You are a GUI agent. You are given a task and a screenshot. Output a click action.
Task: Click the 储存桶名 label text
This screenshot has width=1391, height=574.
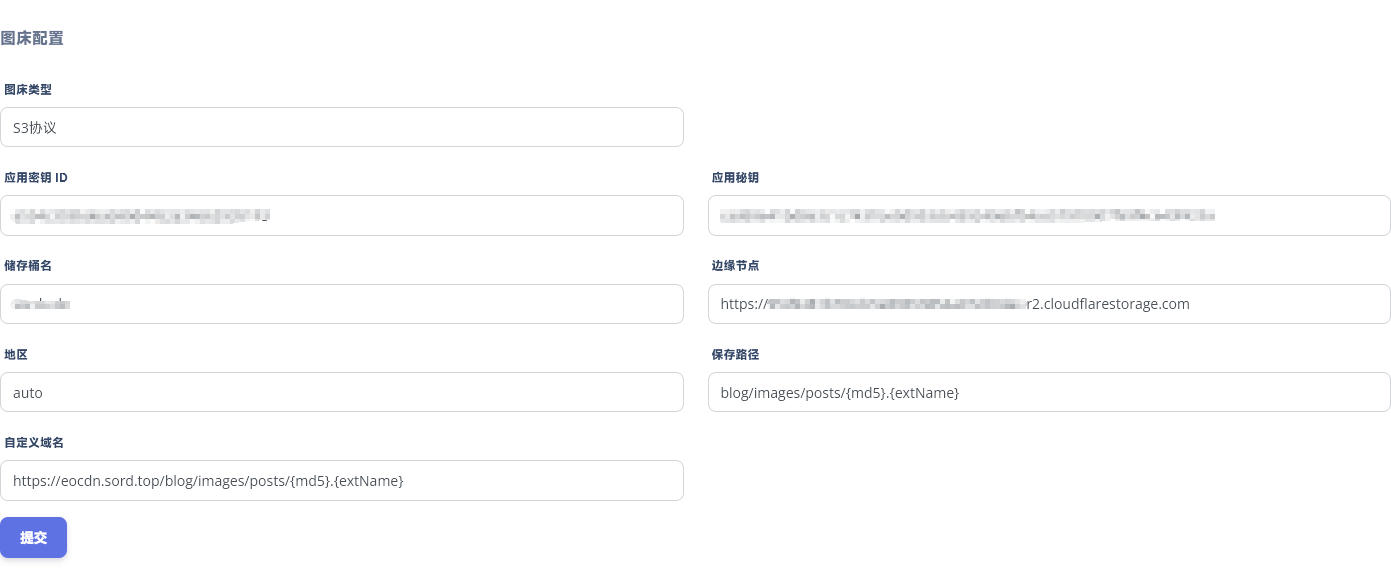click(28, 266)
